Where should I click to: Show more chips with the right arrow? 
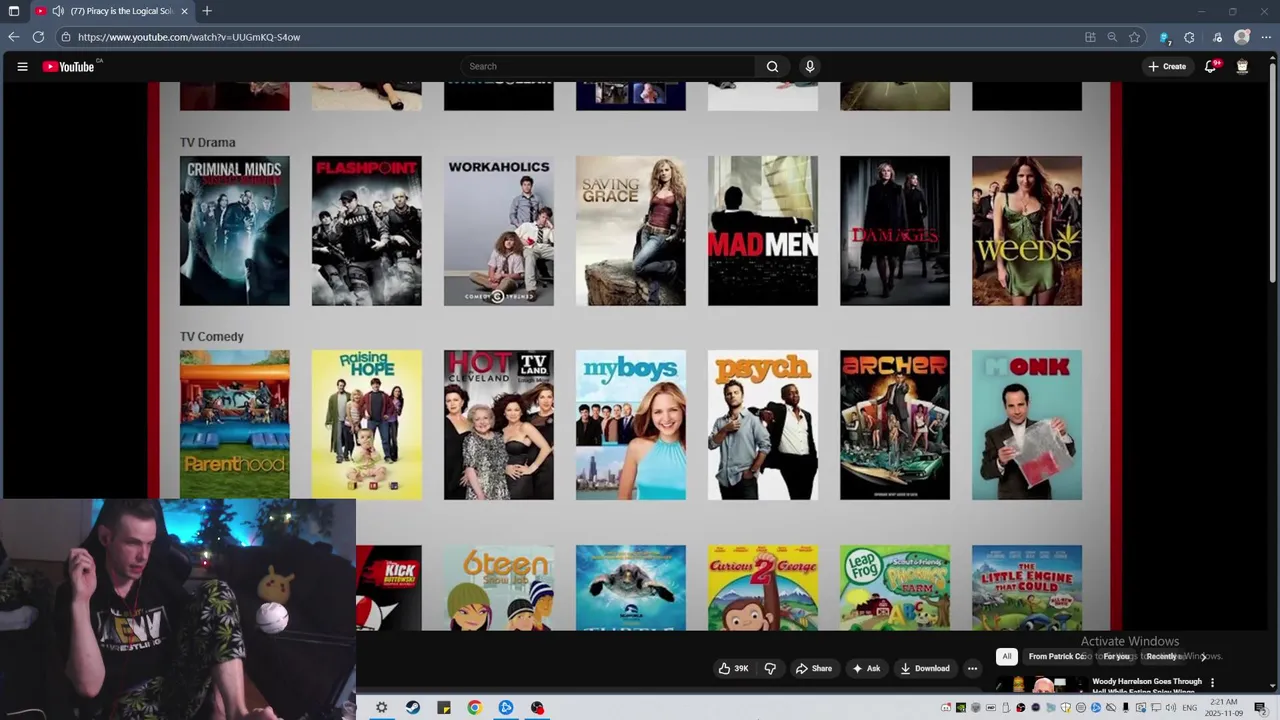coord(1203,656)
